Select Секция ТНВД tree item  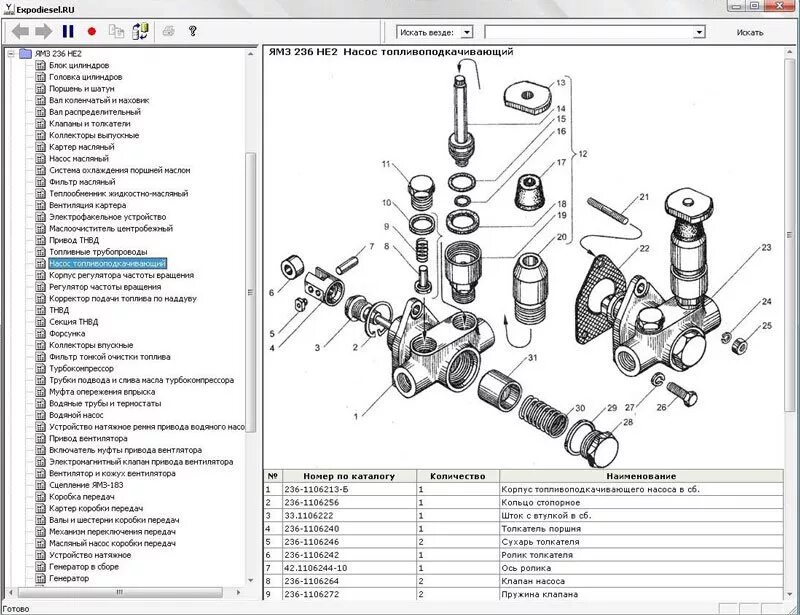click(73, 322)
